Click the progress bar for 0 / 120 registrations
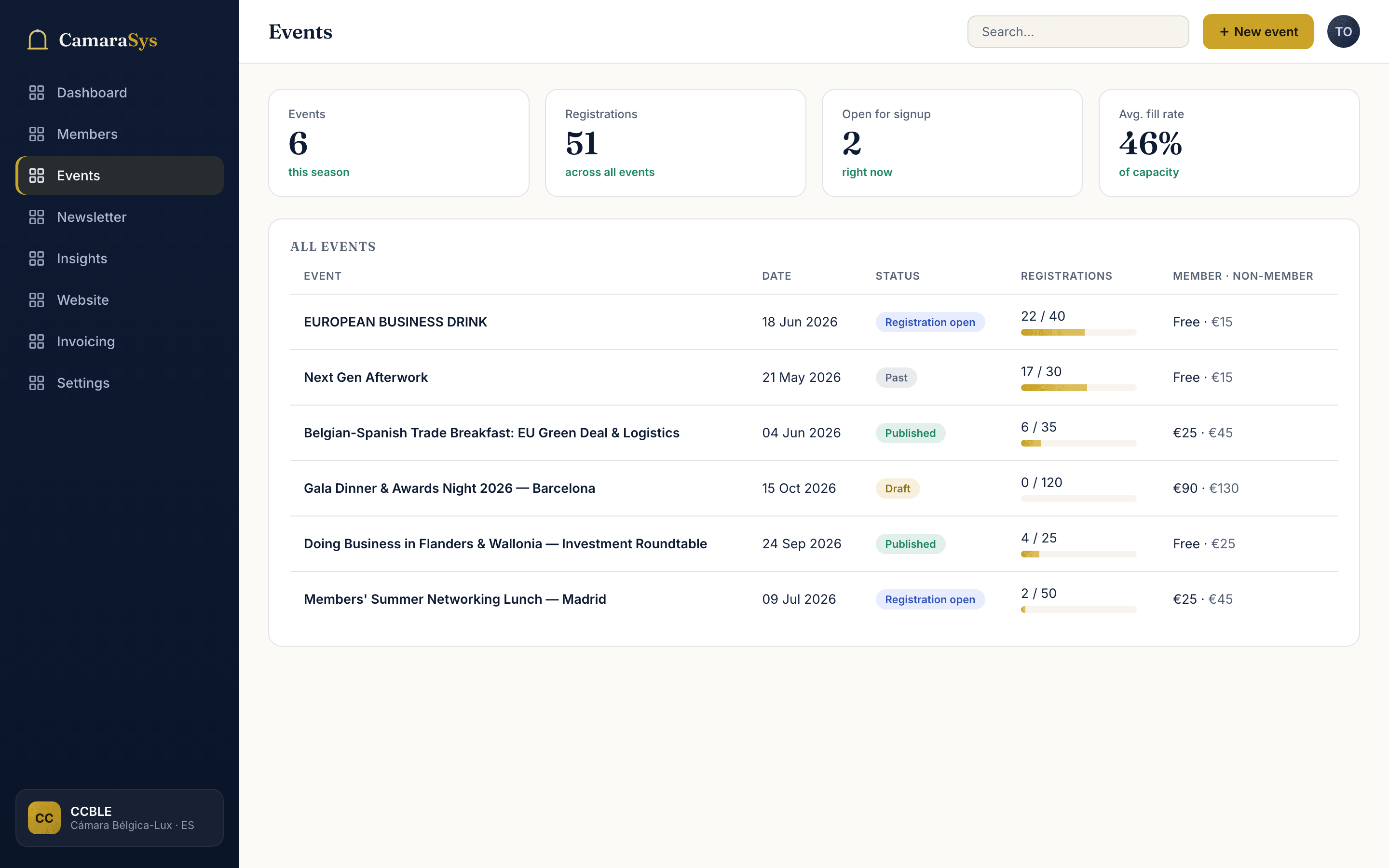 (1078, 499)
